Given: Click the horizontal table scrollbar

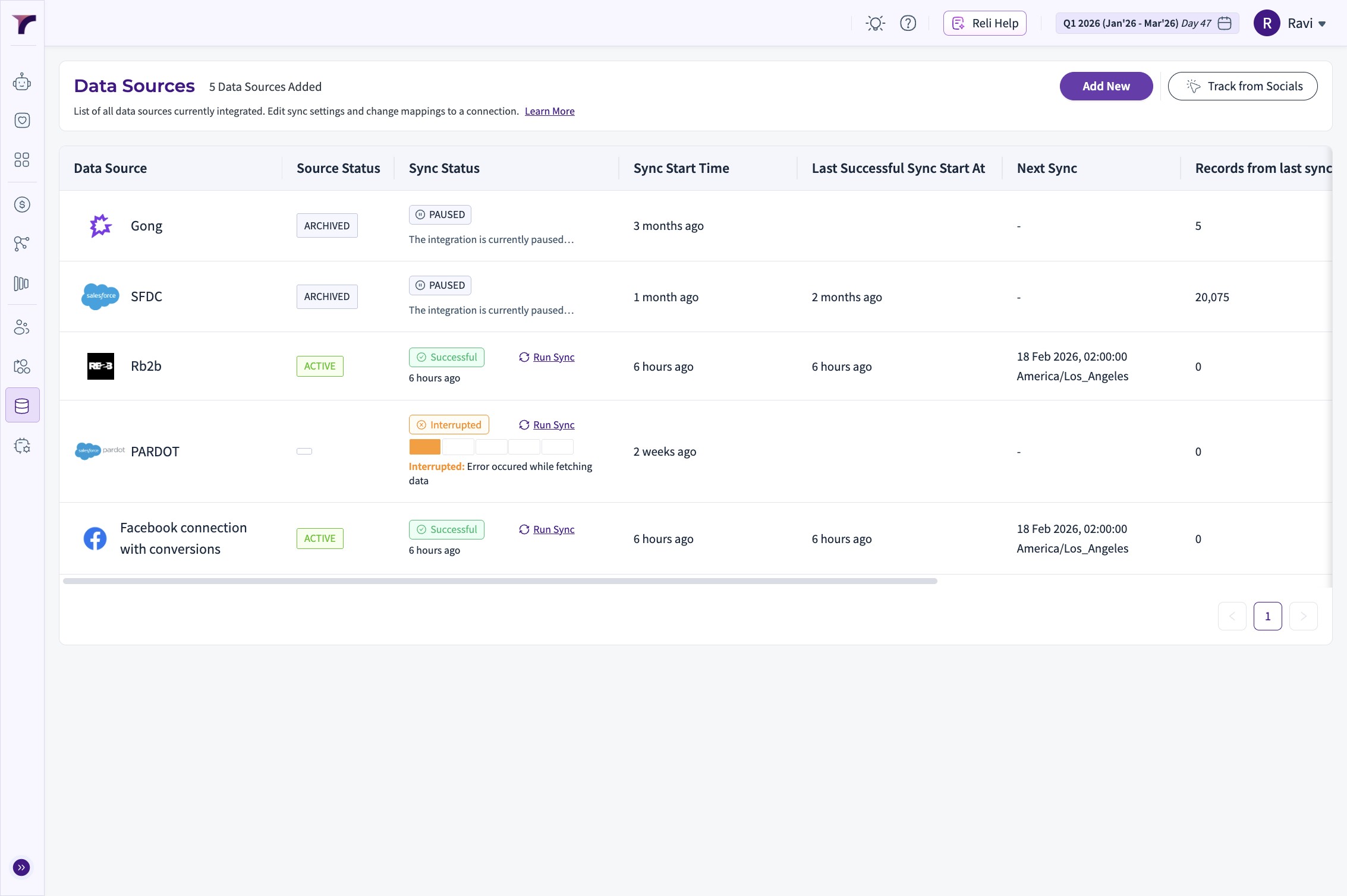Looking at the screenshot, I should [x=499, y=581].
